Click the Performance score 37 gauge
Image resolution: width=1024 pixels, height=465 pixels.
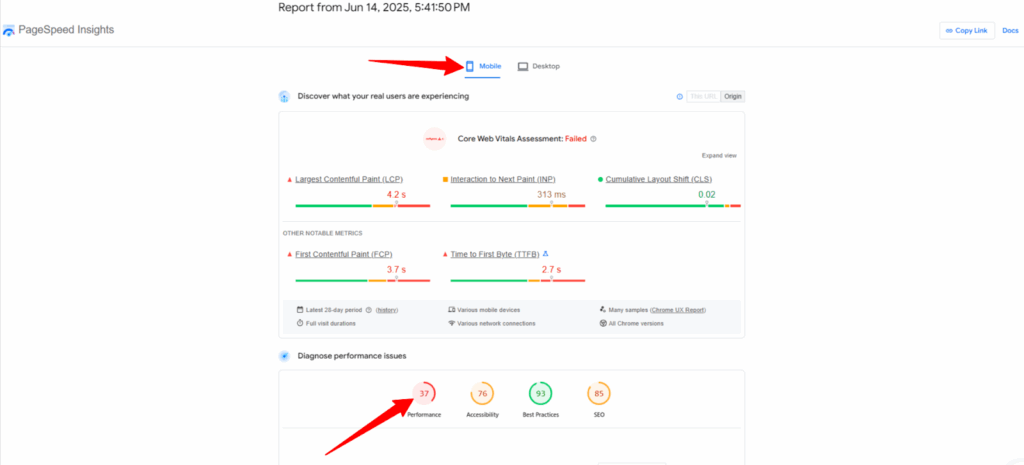click(424, 394)
